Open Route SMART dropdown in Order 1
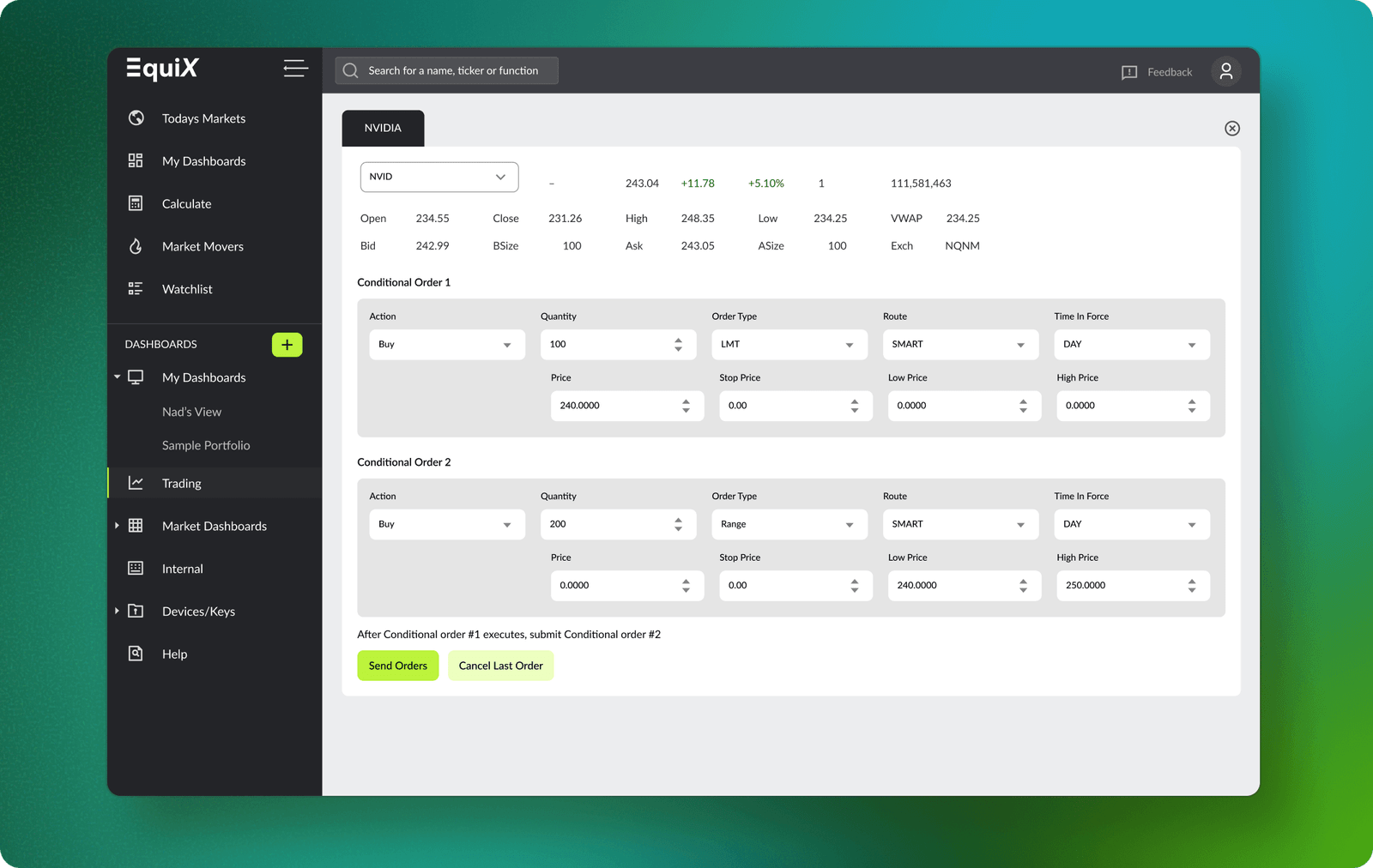The image size is (1373, 868). point(960,345)
